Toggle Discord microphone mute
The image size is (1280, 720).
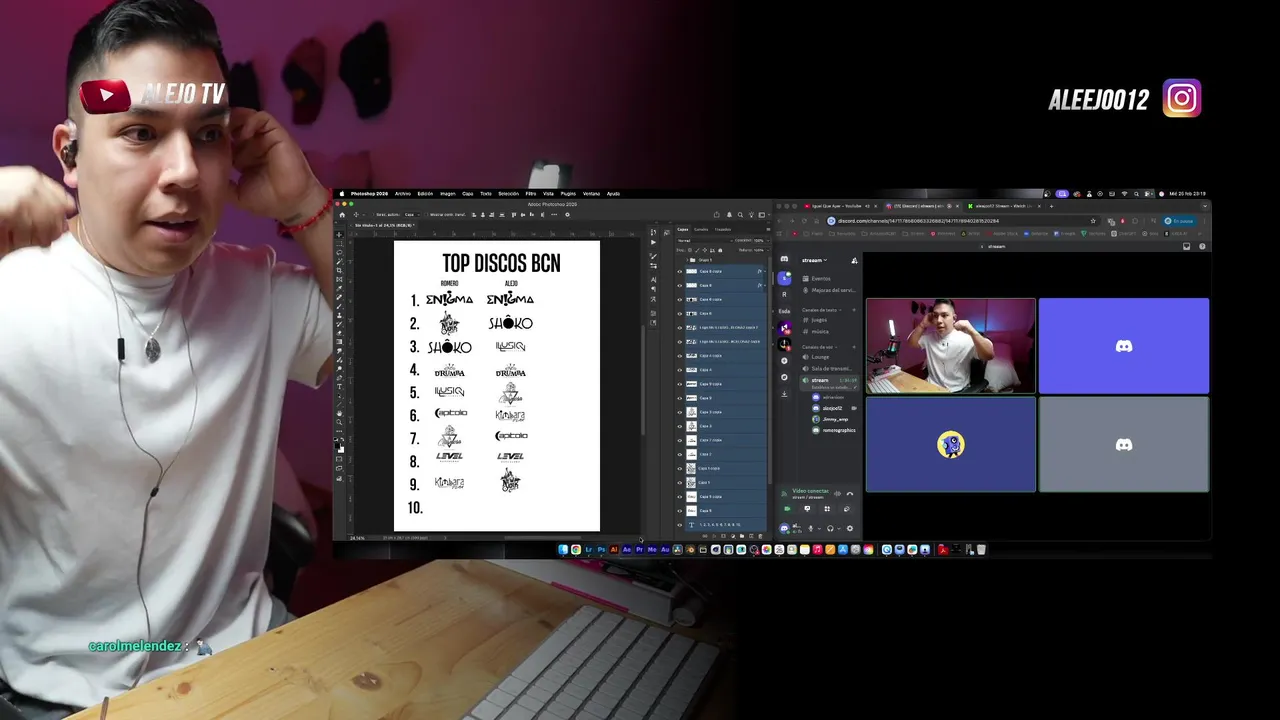pos(811,528)
